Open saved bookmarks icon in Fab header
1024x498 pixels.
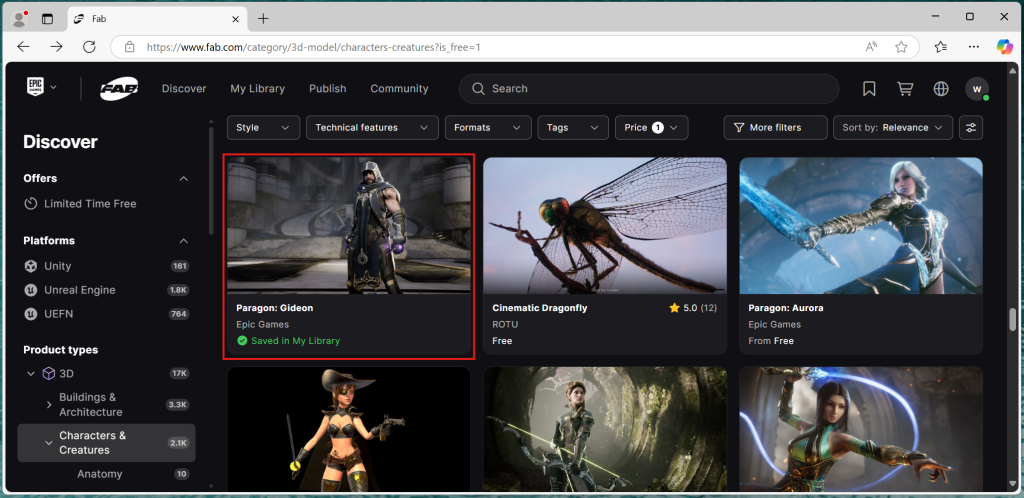pyautogui.click(x=869, y=89)
